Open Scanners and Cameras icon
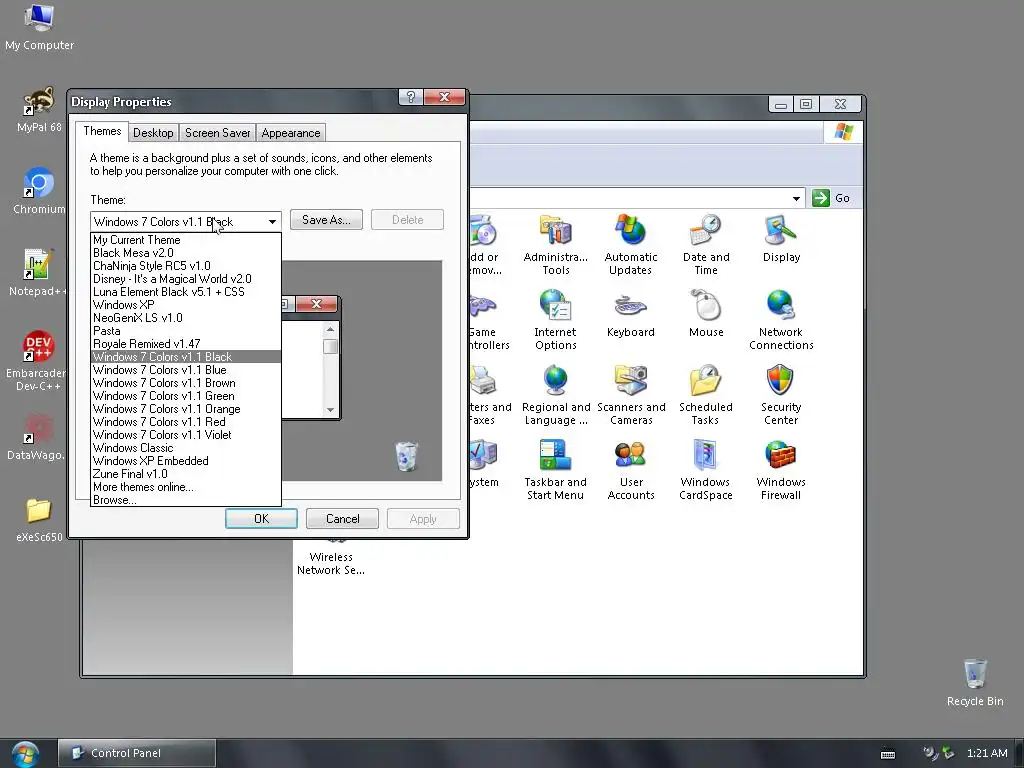The image size is (1024, 768). (631, 395)
